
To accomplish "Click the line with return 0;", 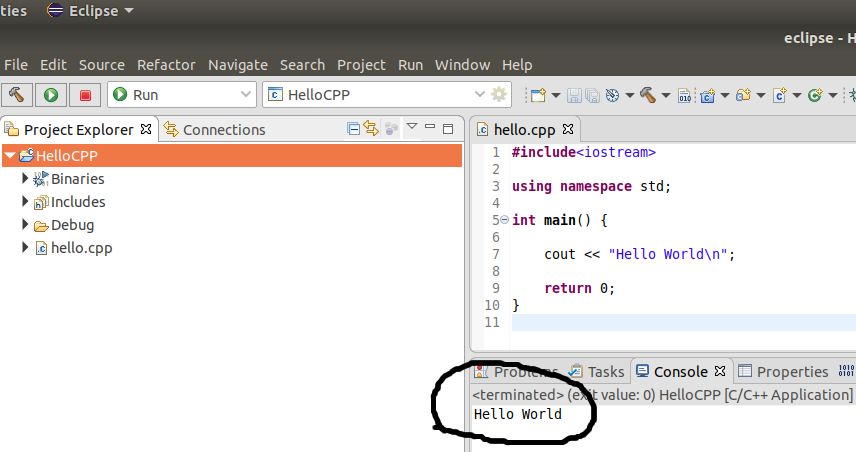I will [579, 288].
